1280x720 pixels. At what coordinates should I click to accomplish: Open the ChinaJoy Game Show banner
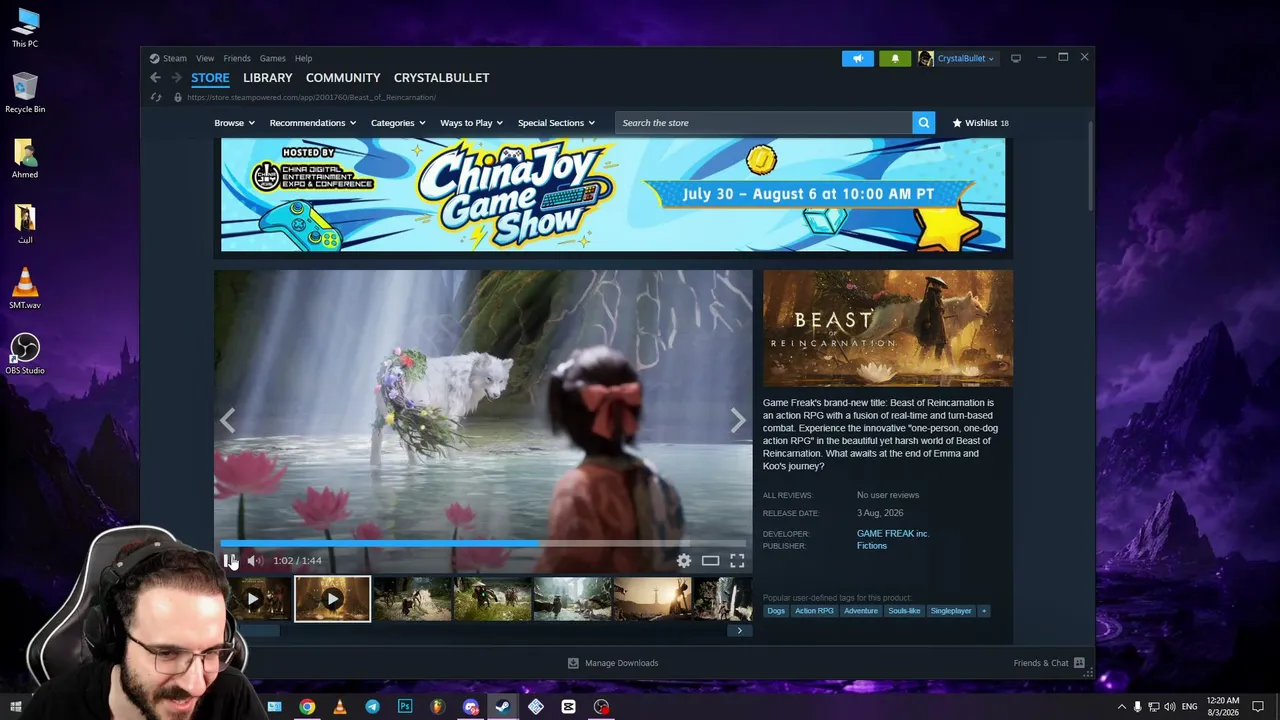point(613,194)
